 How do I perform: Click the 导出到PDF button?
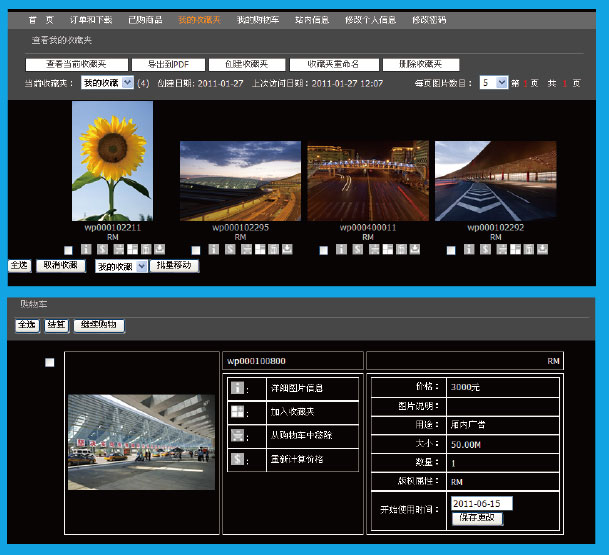point(168,64)
